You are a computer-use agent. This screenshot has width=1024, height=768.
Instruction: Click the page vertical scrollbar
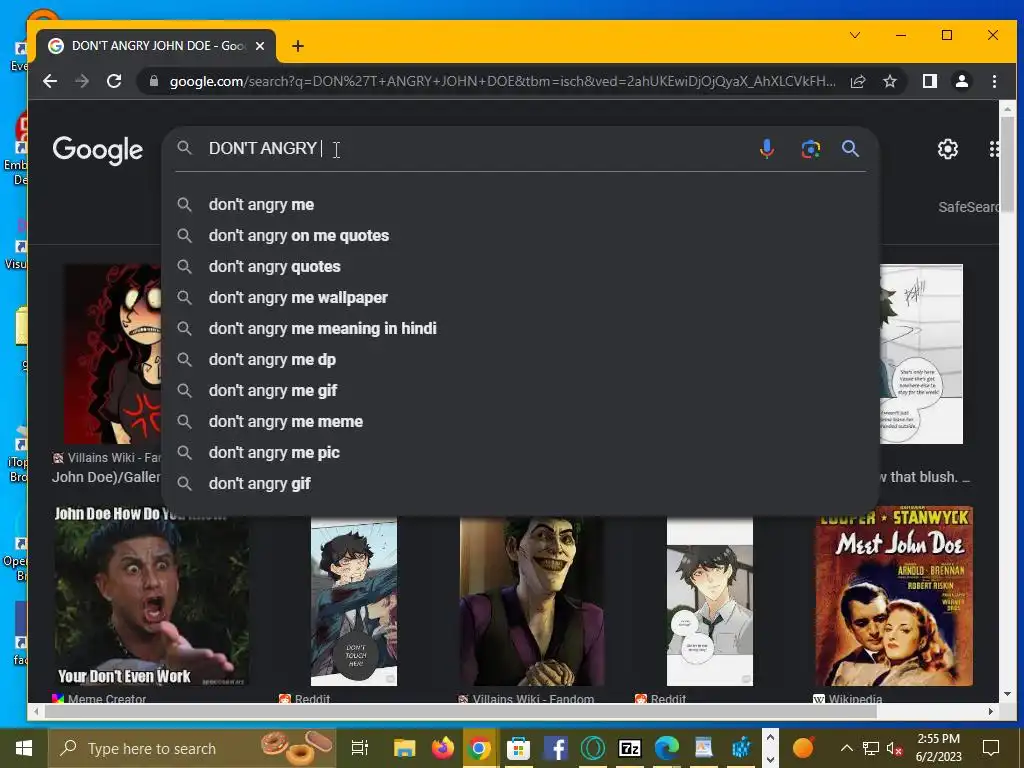1008,163
